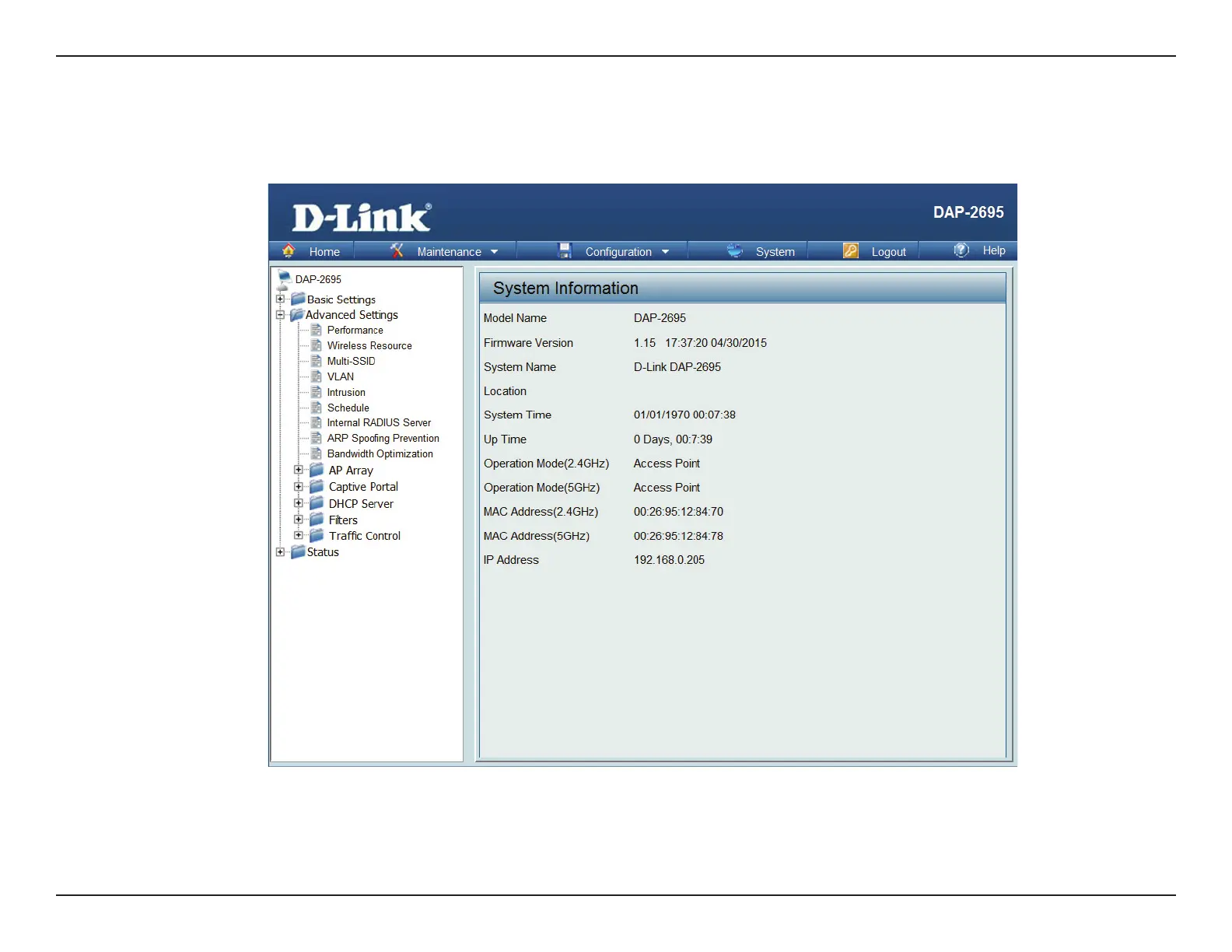The width and height of the screenshot is (1232, 952).
Task: Click the System Information panel heading
Action: tap(565, 289)
